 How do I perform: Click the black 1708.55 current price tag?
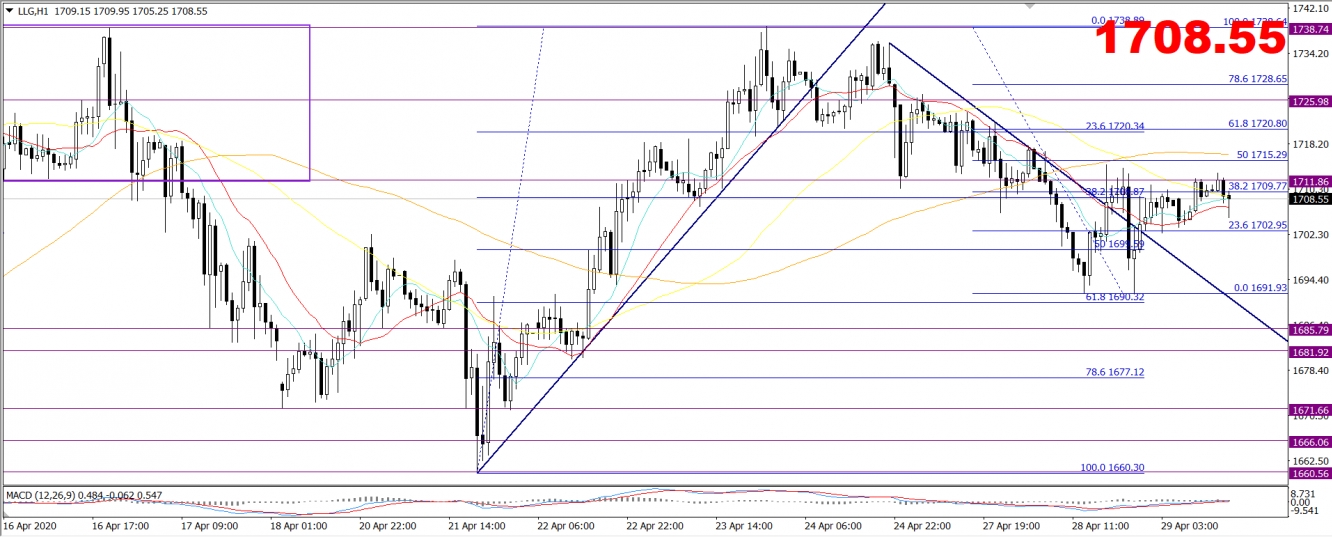pyautogui.click(x=1310, y=199)
